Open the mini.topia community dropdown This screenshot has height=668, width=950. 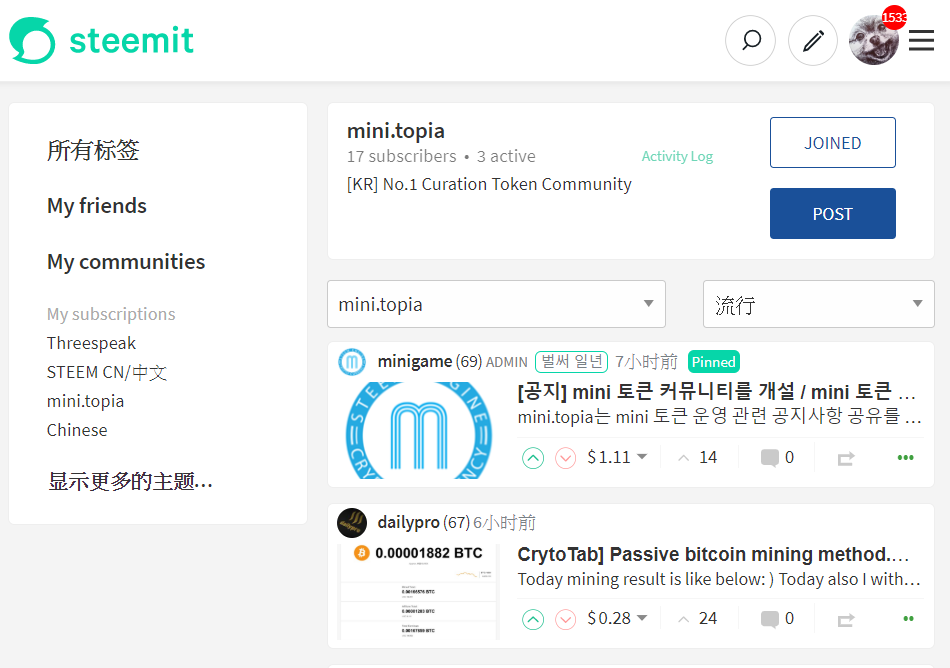[496, 304]
